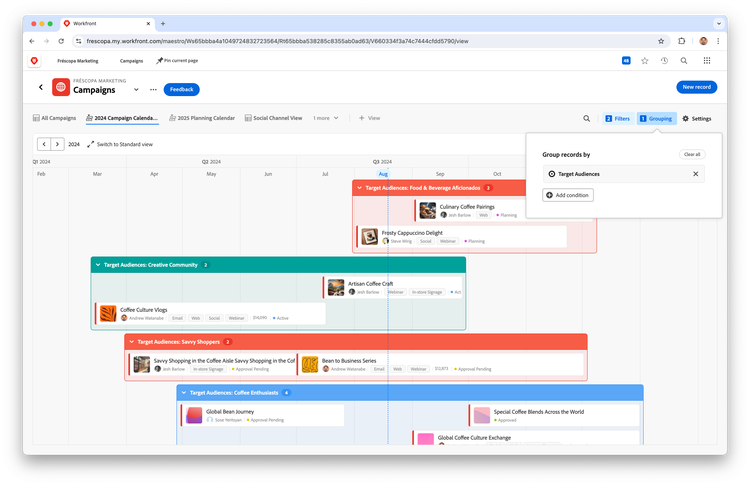Open the more options ellipsis next to Campaigns
Screen dimensions: 750x485
(152, 89)
